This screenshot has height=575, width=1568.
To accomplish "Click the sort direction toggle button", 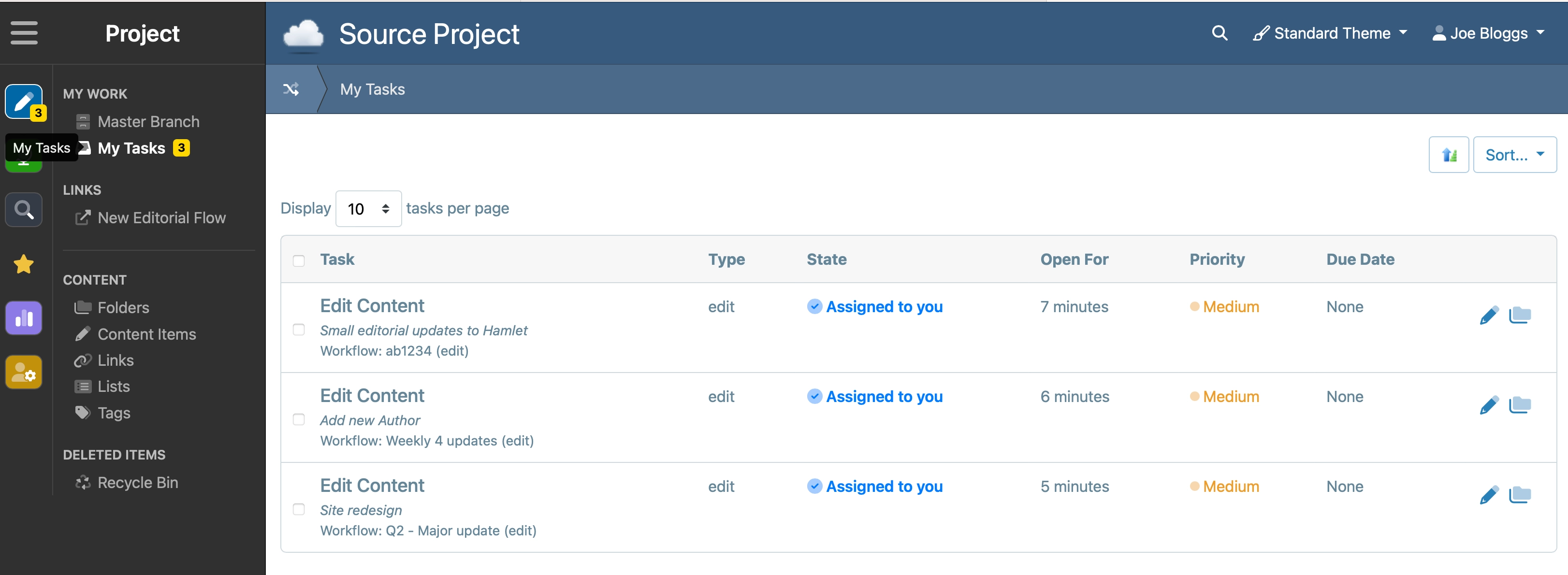I will (1449, 155).
